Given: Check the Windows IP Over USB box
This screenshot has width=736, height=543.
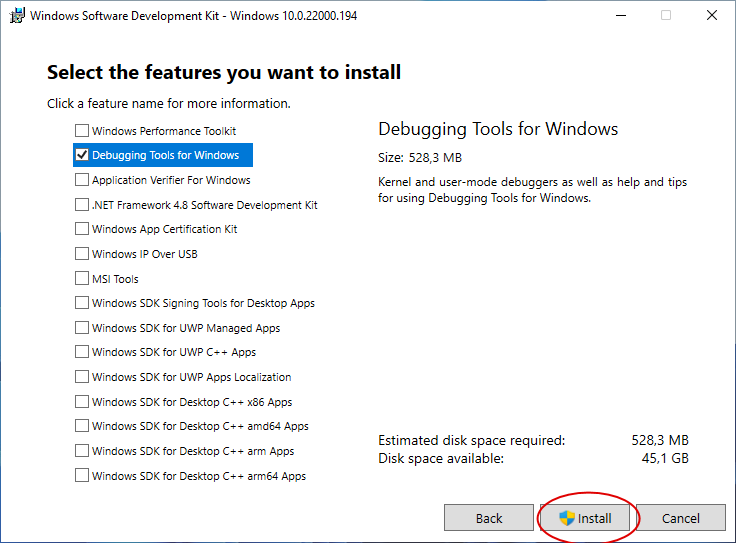Looking at the screenshot, I should coord(82,254).
